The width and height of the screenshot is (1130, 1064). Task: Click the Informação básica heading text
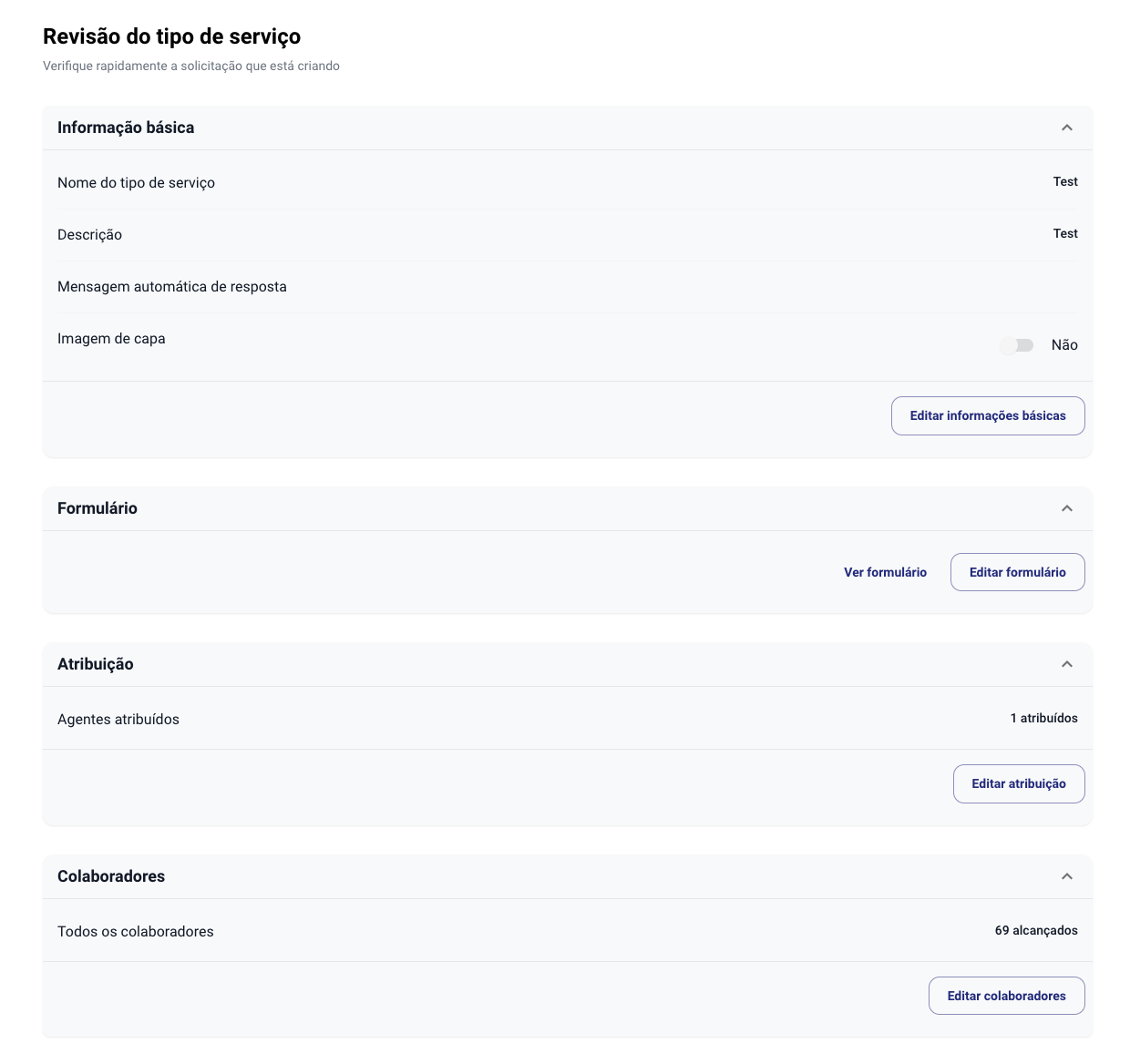(126, 128)
